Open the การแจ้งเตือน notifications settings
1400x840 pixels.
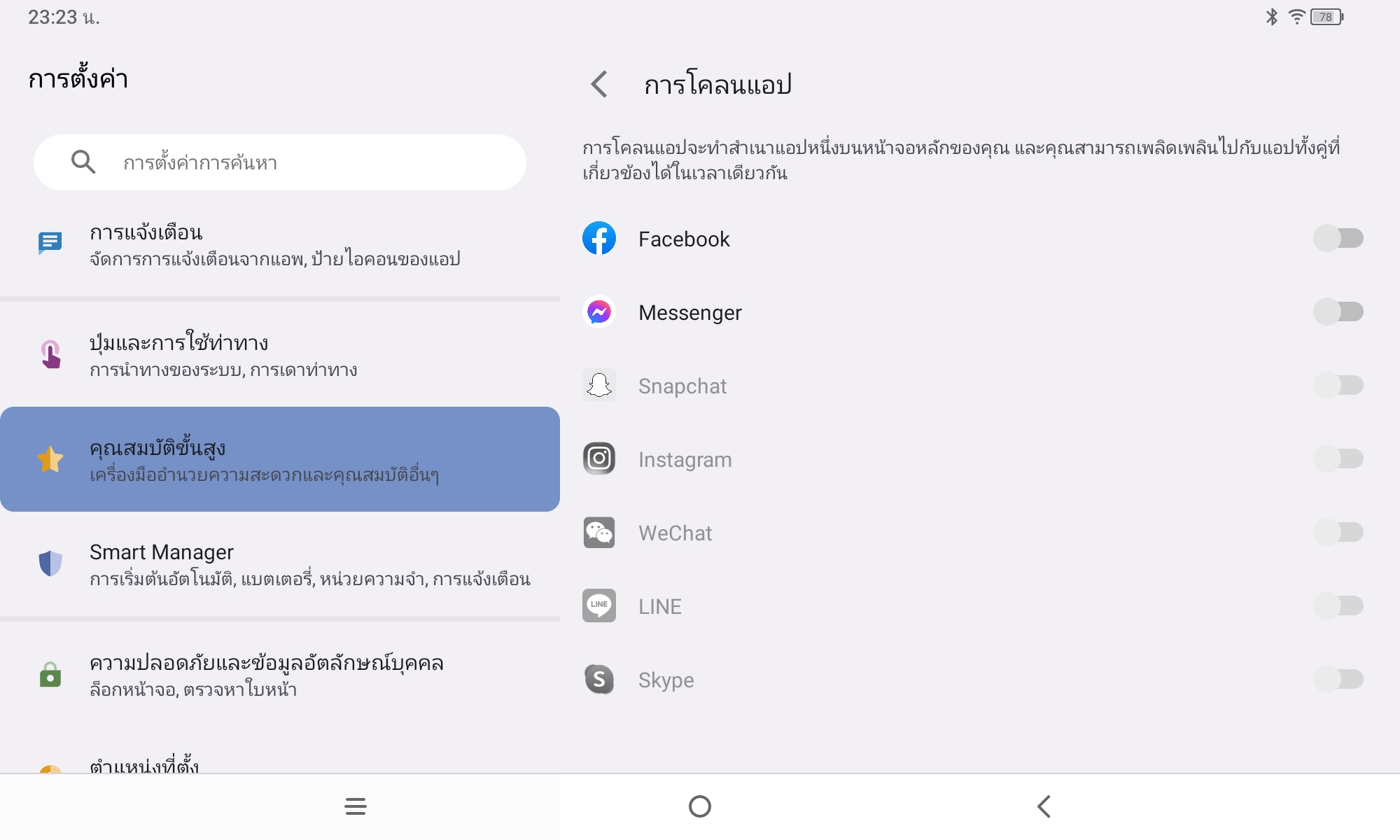pos(280,245)
